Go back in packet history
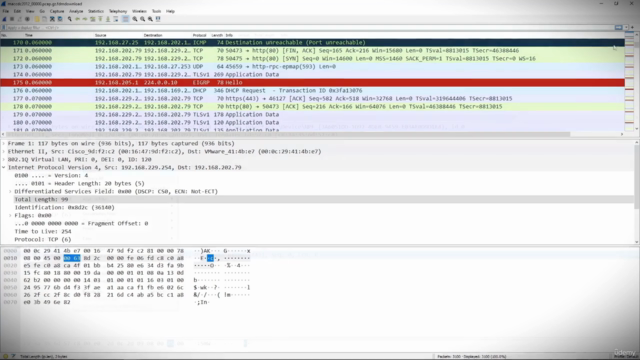 pos(78,19)
